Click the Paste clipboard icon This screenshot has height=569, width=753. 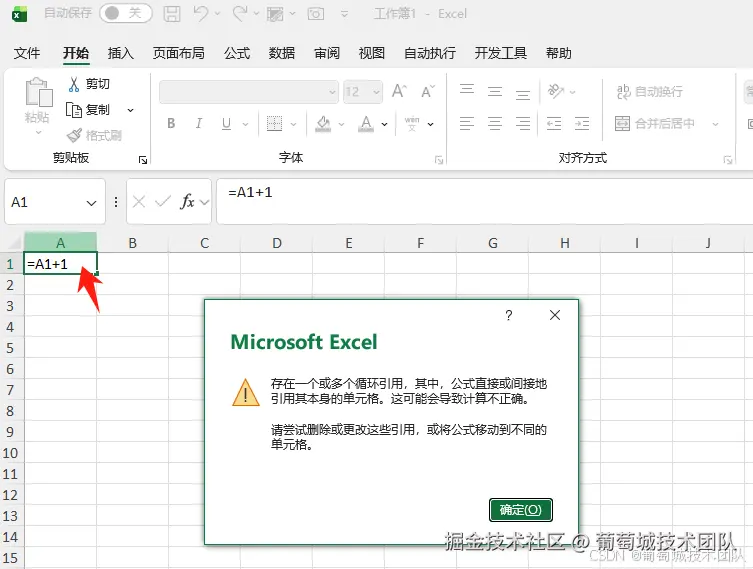click(x=38, y=92)
